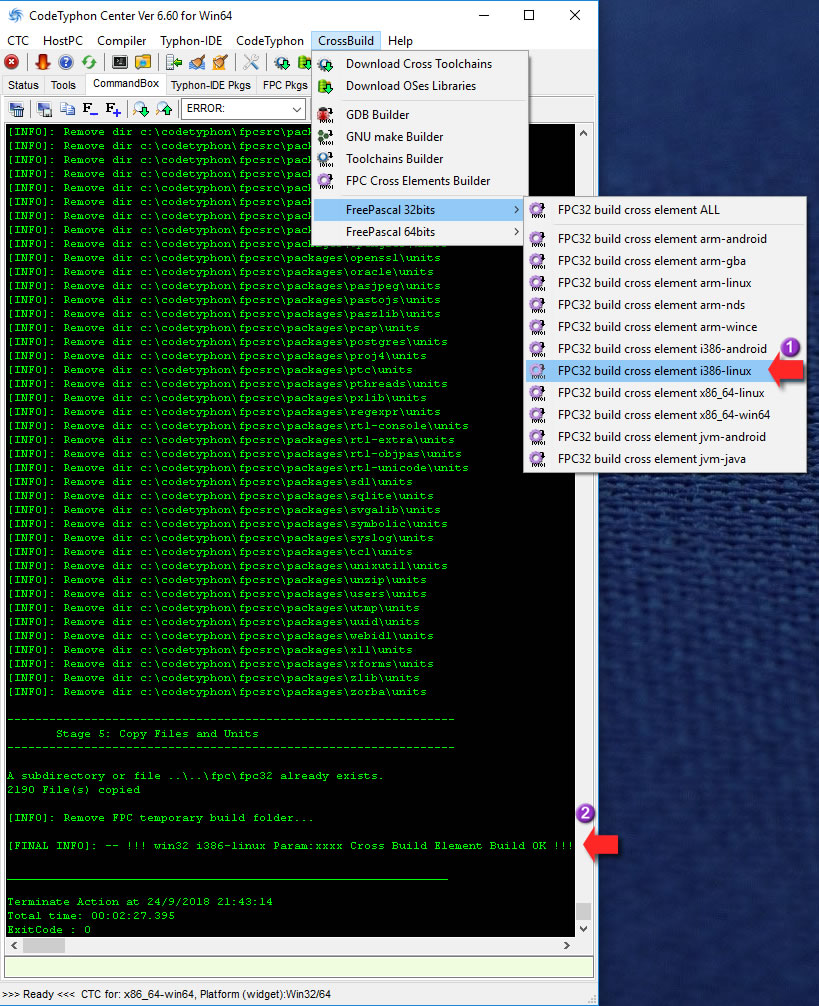Select the CommandBox tab
The width and height of the screenshot is (819, 1006).
[126, 83]
